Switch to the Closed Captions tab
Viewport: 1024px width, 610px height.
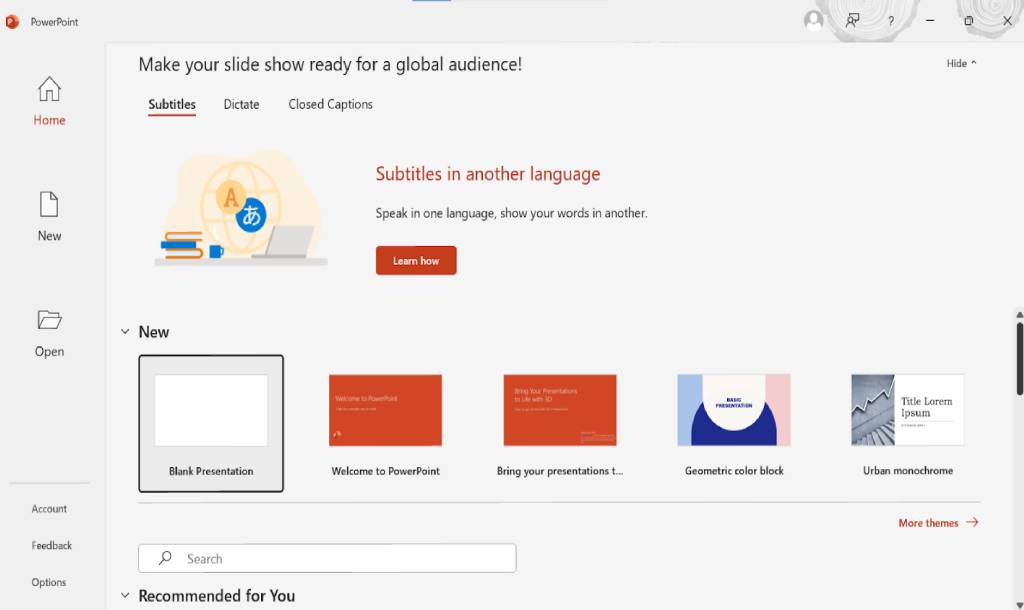pyautogui.click(x=330, y=104)
